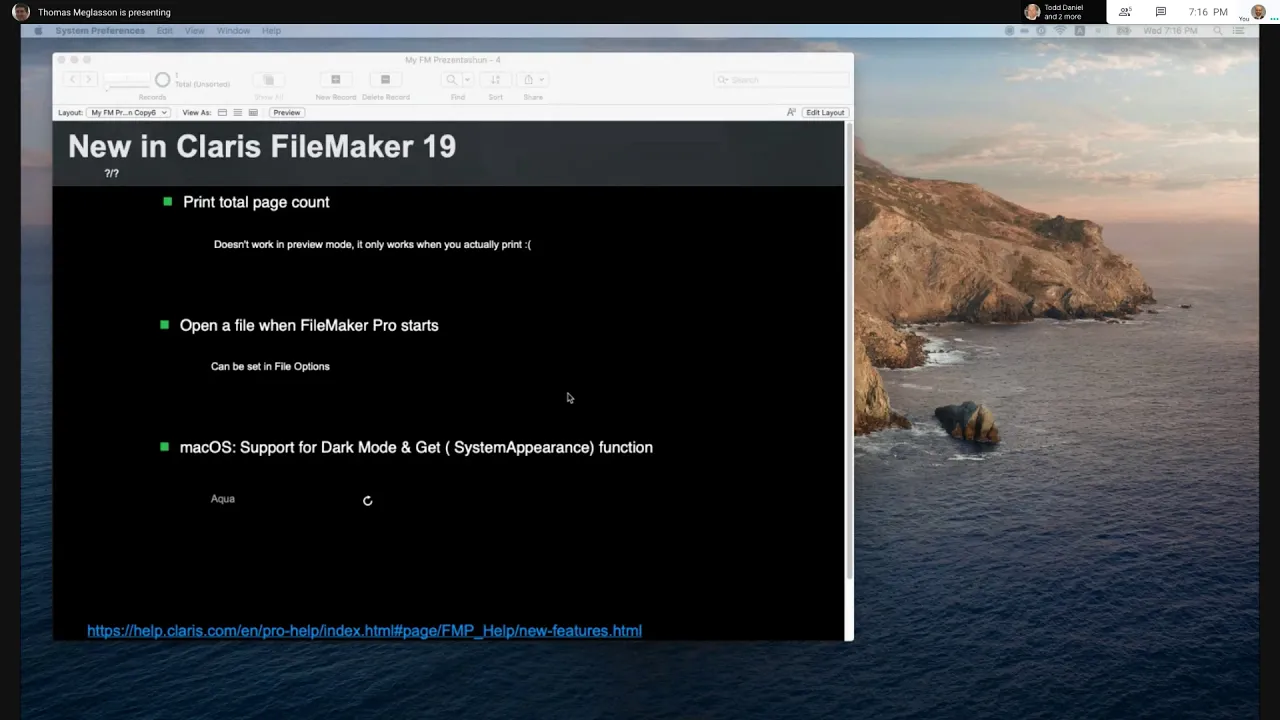Click the Show All records icon
This screenshot has width=1280, height=720.
pyautogui.click(x=268, y=80)
